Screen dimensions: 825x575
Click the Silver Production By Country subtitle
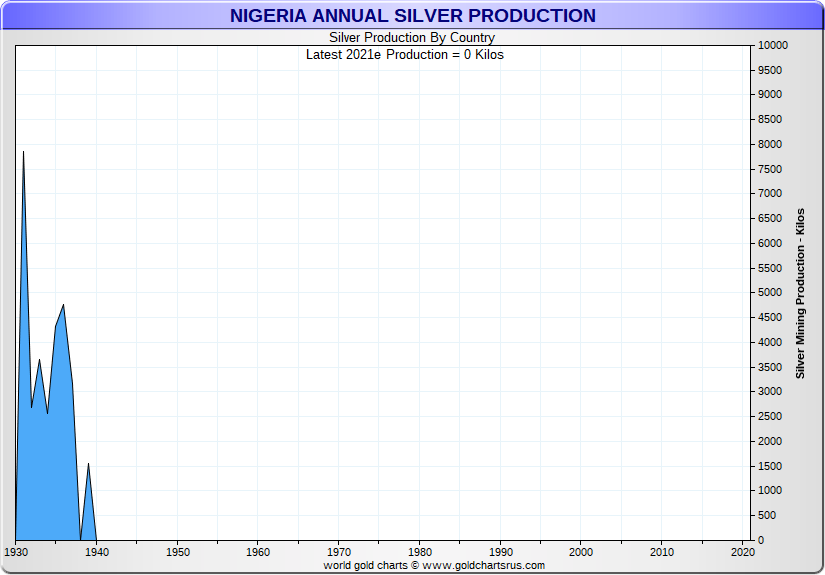point(412,38)
